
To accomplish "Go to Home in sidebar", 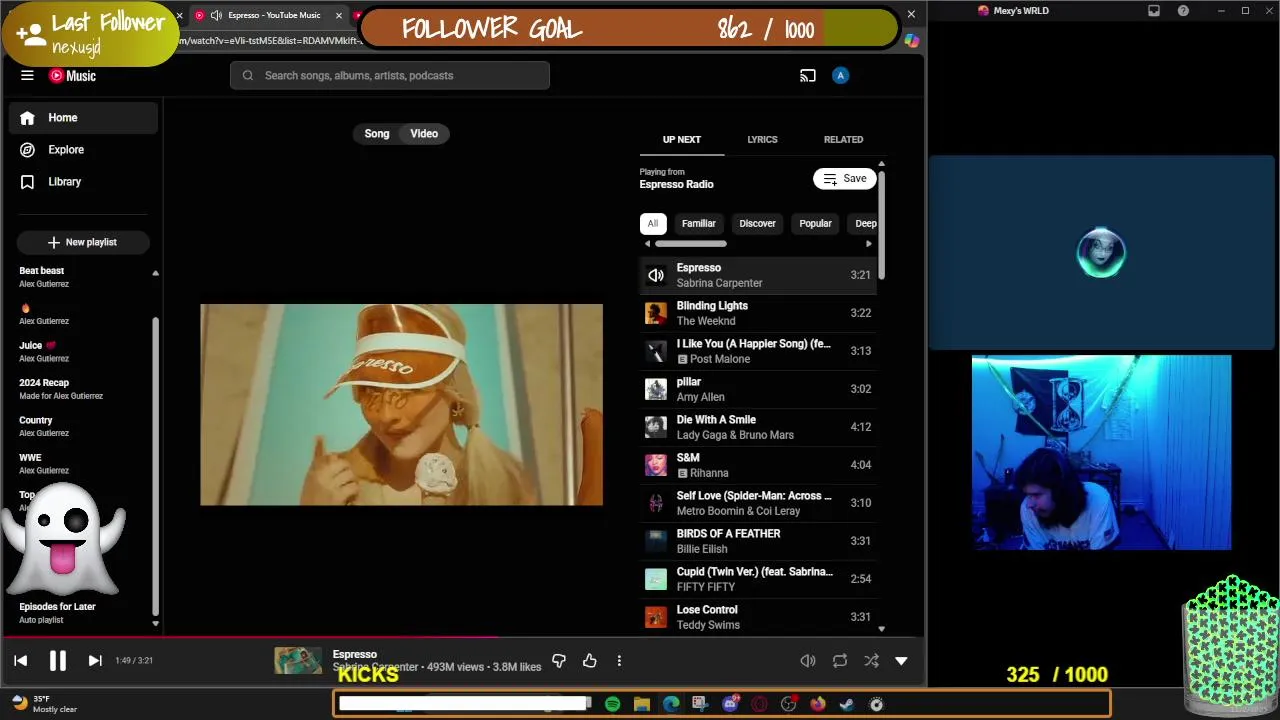I will [x=84, y=118].
